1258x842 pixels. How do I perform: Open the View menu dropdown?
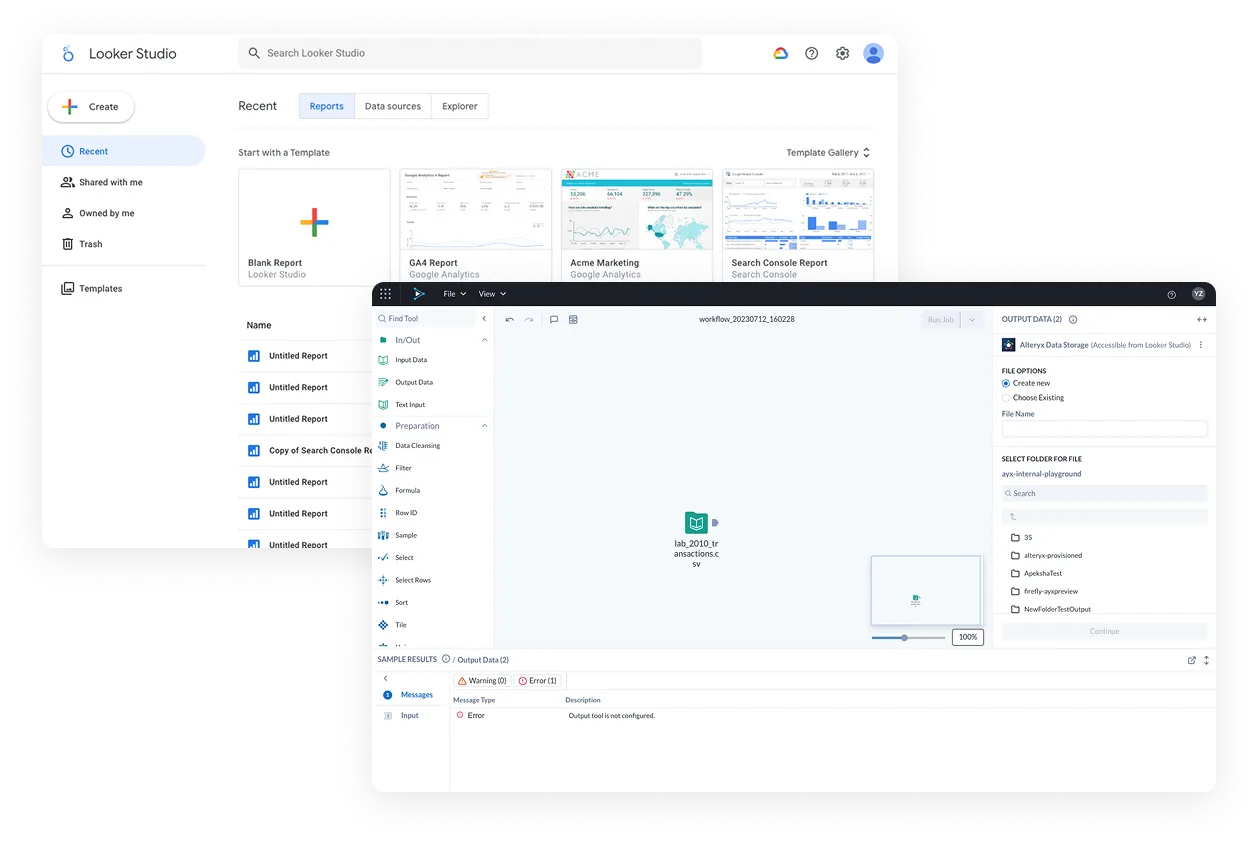(x=492, y=294)
